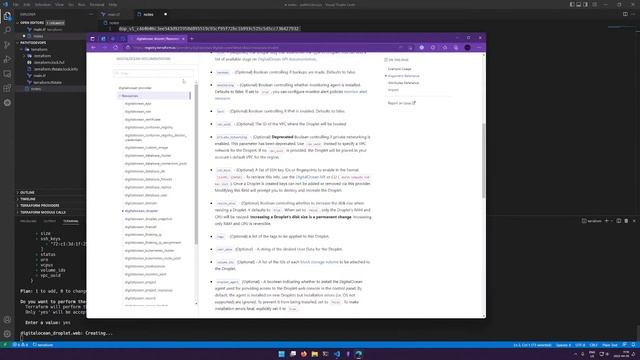
Task: Click browser refresh button
Action: tap(116, 47)
